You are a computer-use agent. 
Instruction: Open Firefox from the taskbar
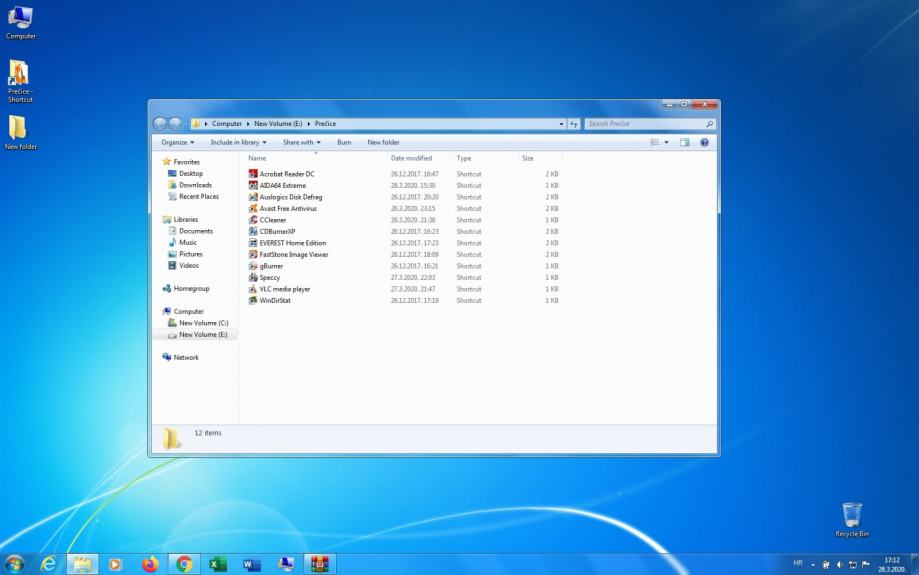click(x=150, y=564)
